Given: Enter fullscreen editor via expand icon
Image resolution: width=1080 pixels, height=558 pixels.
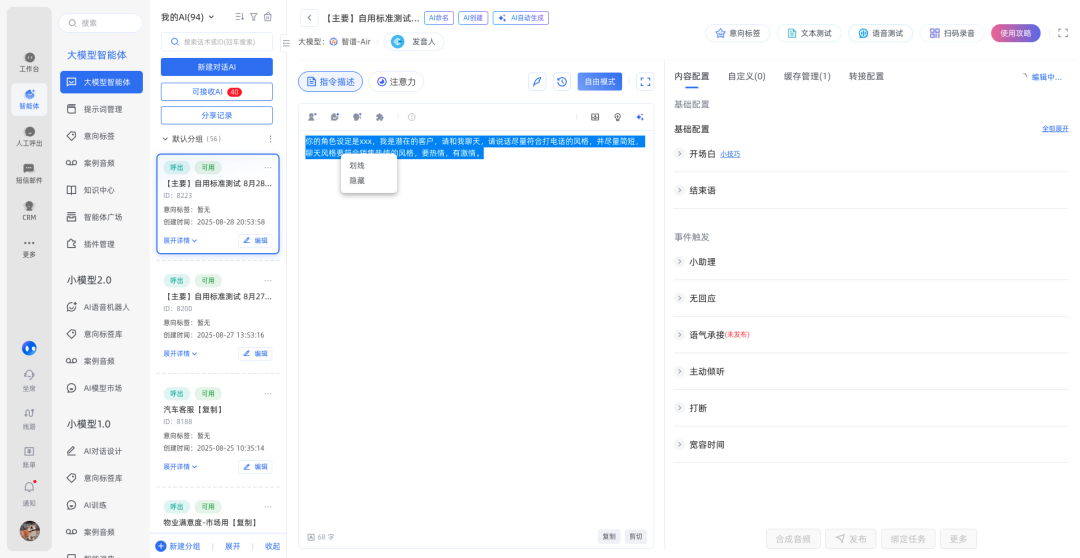Looking at the screenshot, I should click(645, 82).
